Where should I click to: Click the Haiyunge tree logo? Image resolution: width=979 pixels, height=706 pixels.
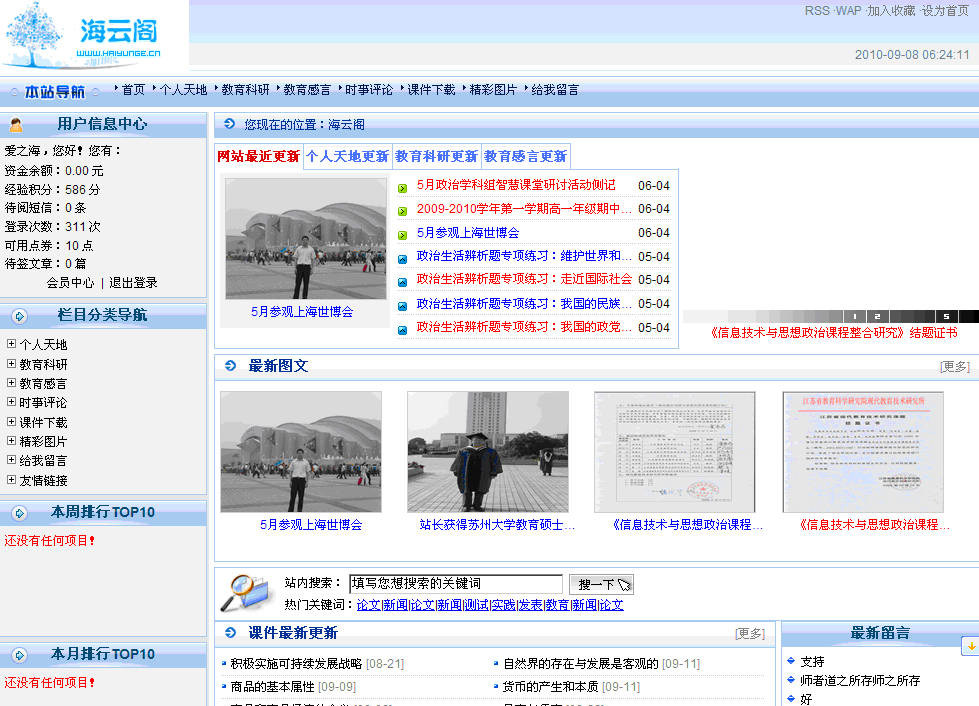point(82,34)
